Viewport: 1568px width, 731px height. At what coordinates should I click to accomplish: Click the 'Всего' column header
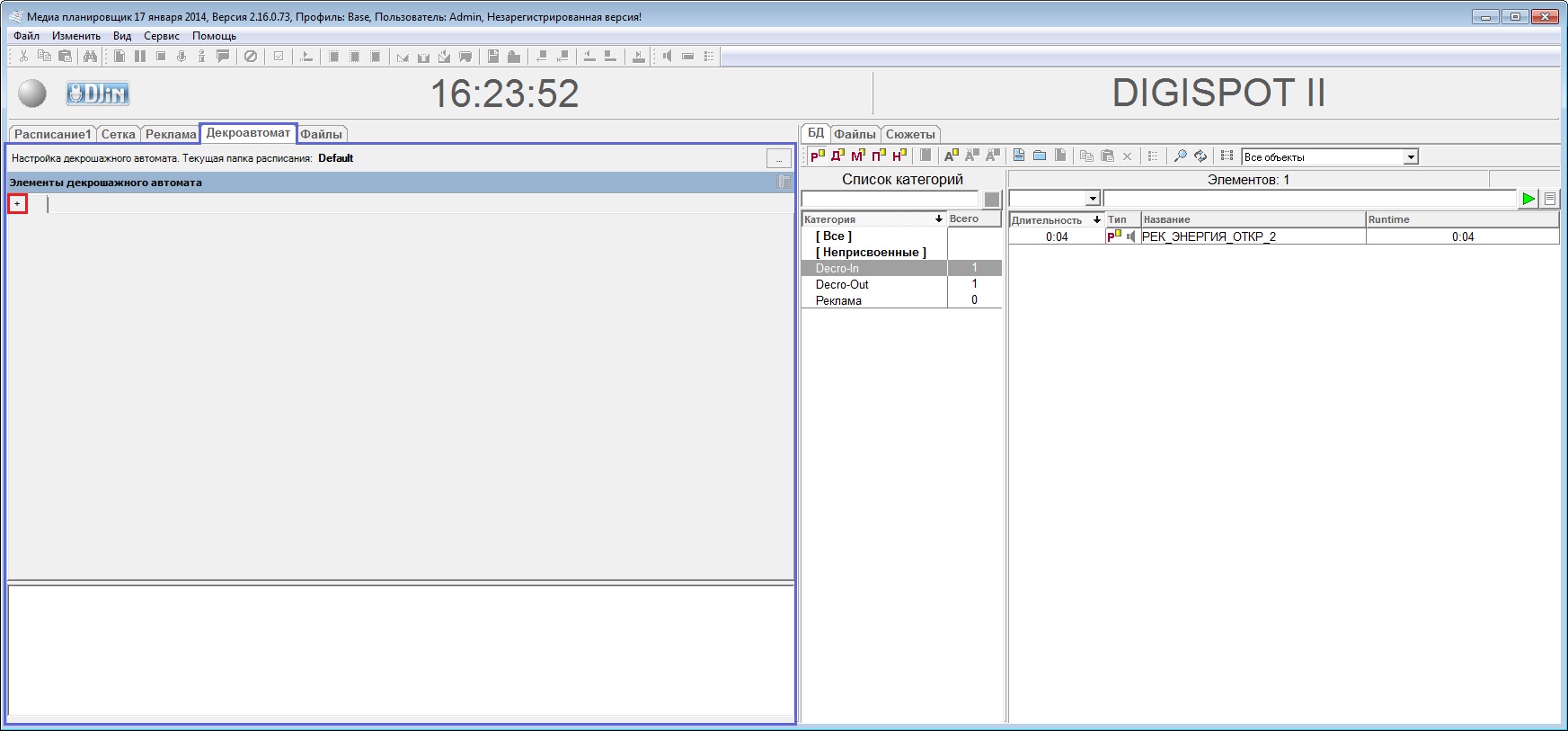pos(974,218)
